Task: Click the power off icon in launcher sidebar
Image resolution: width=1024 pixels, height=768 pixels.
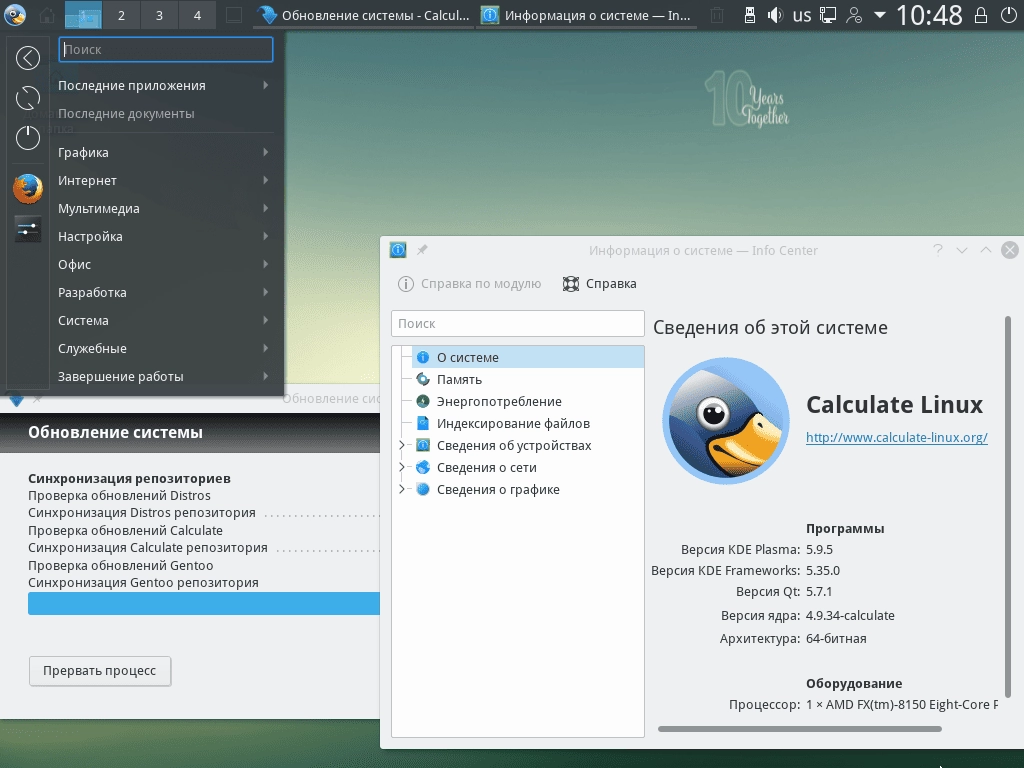Action: [27, 138]
